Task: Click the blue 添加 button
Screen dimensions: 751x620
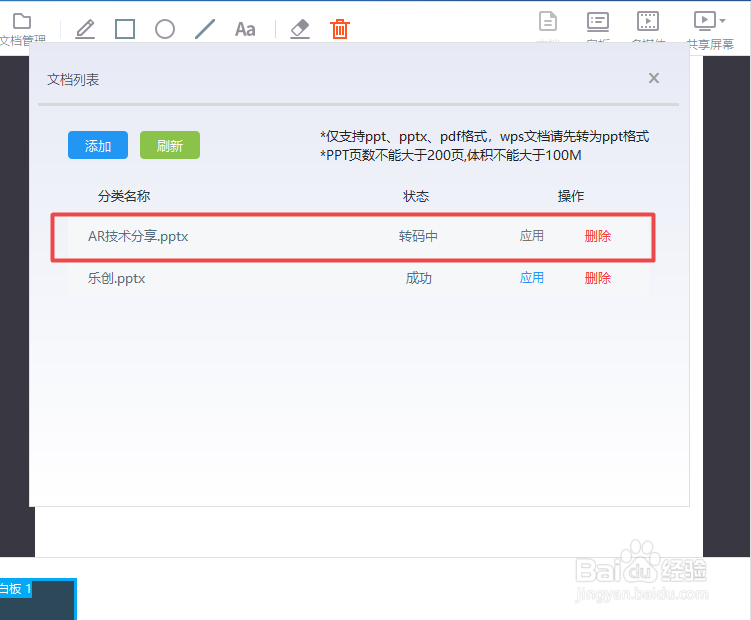Action: (98, 145)
